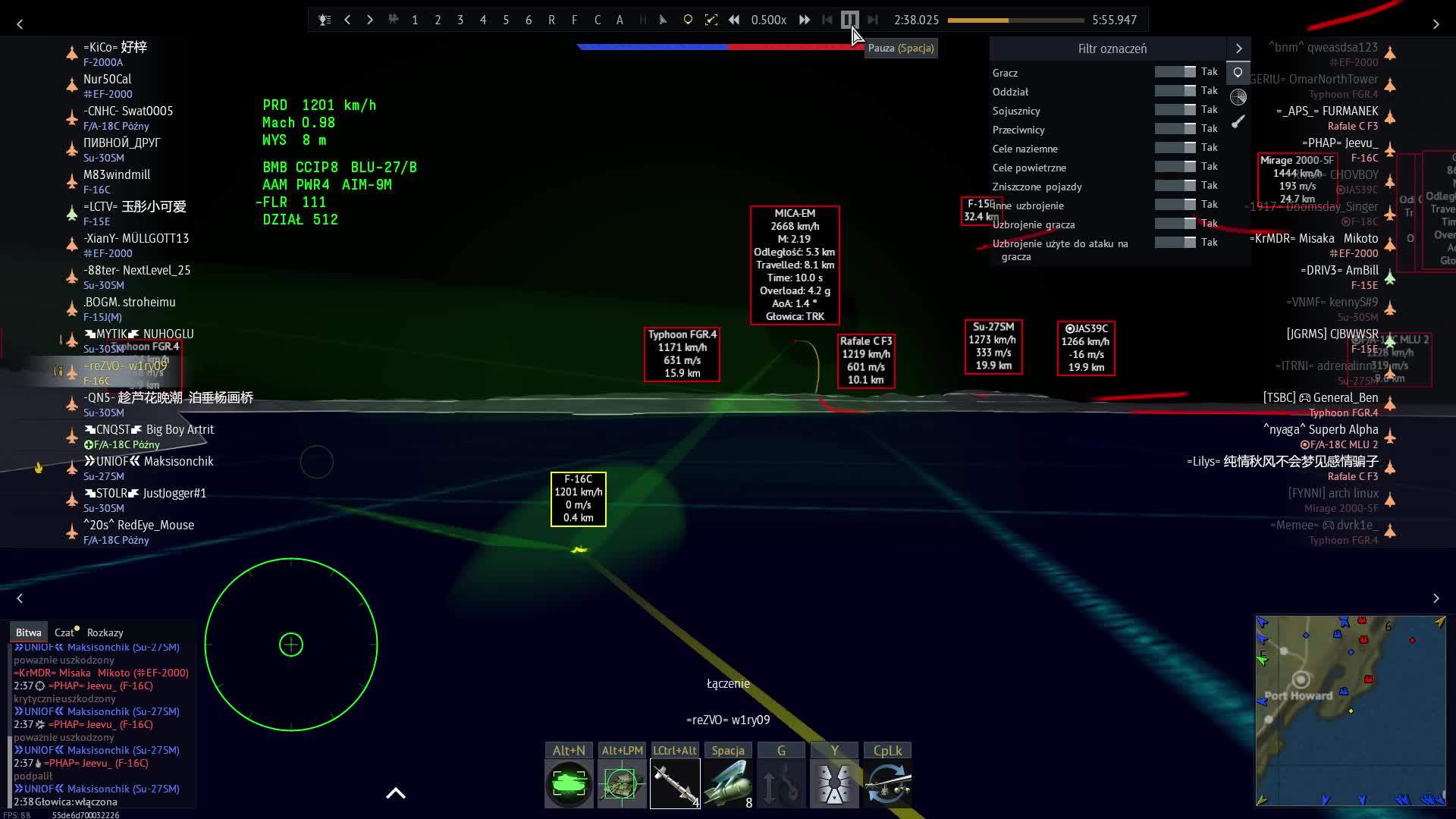Viewport: 1456px width, 819px height.
Task: Toggle the Przeciwnicy marker filter
Action: pos(1175,129)
